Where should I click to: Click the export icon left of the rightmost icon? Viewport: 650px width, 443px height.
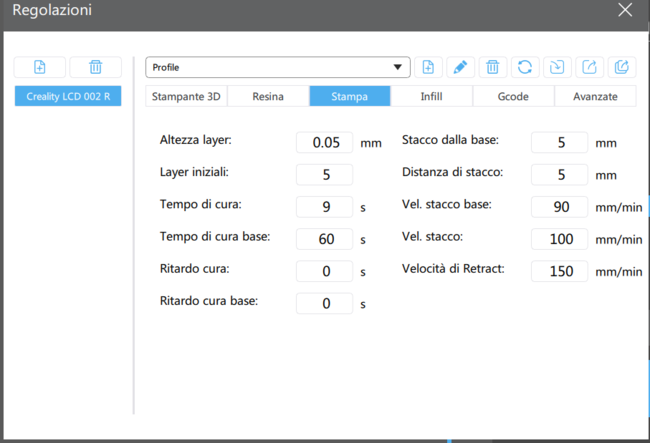click(x=590, y=67)
